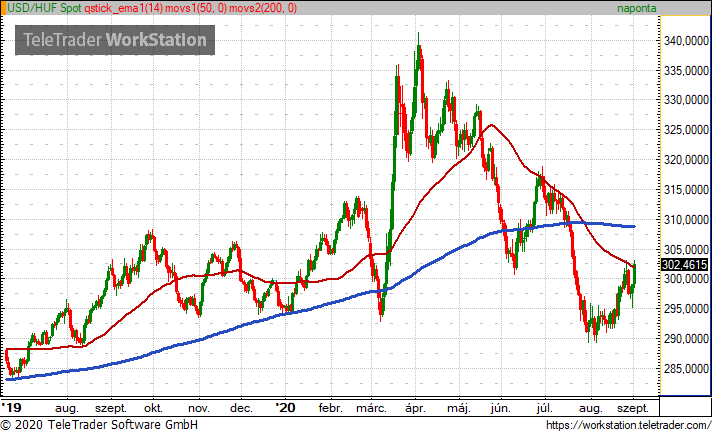Click the 340,0000 price axis label

click(x=686, y=41)
